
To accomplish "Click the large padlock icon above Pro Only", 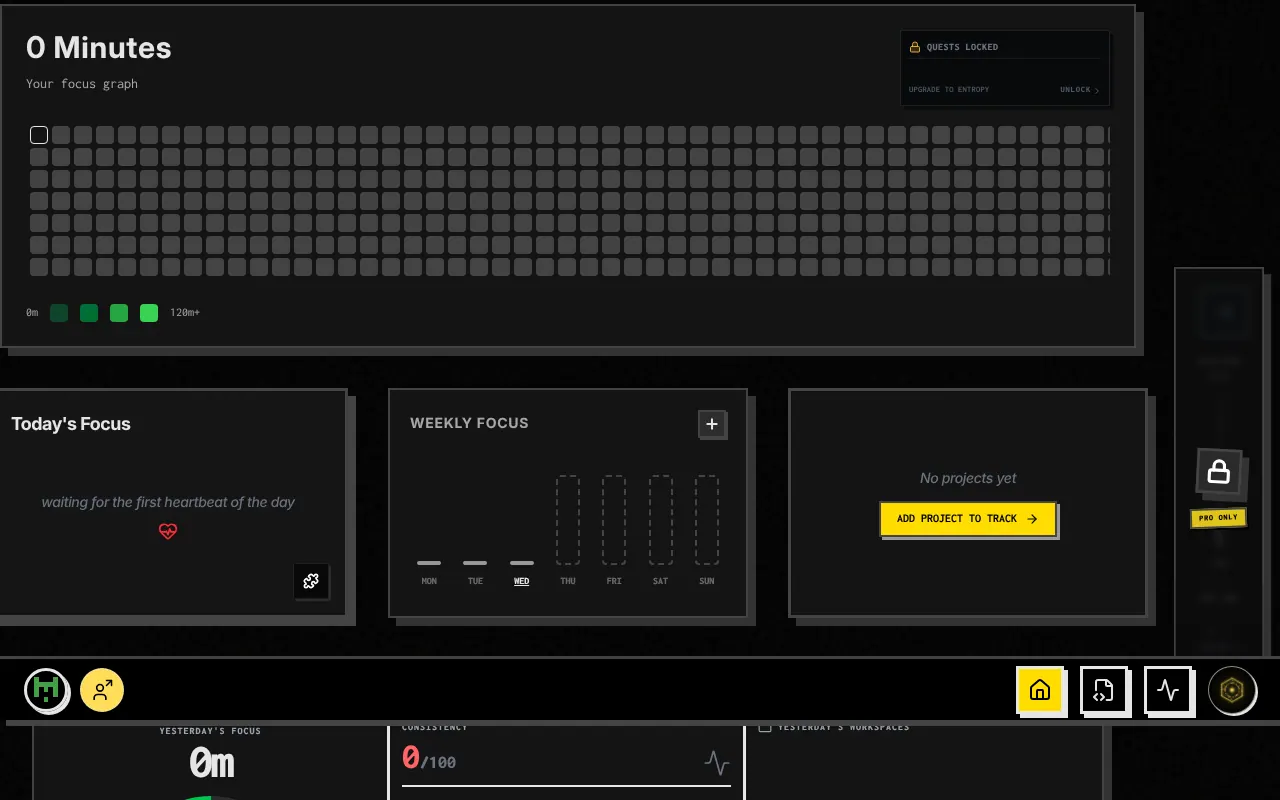I will 1218,471.
